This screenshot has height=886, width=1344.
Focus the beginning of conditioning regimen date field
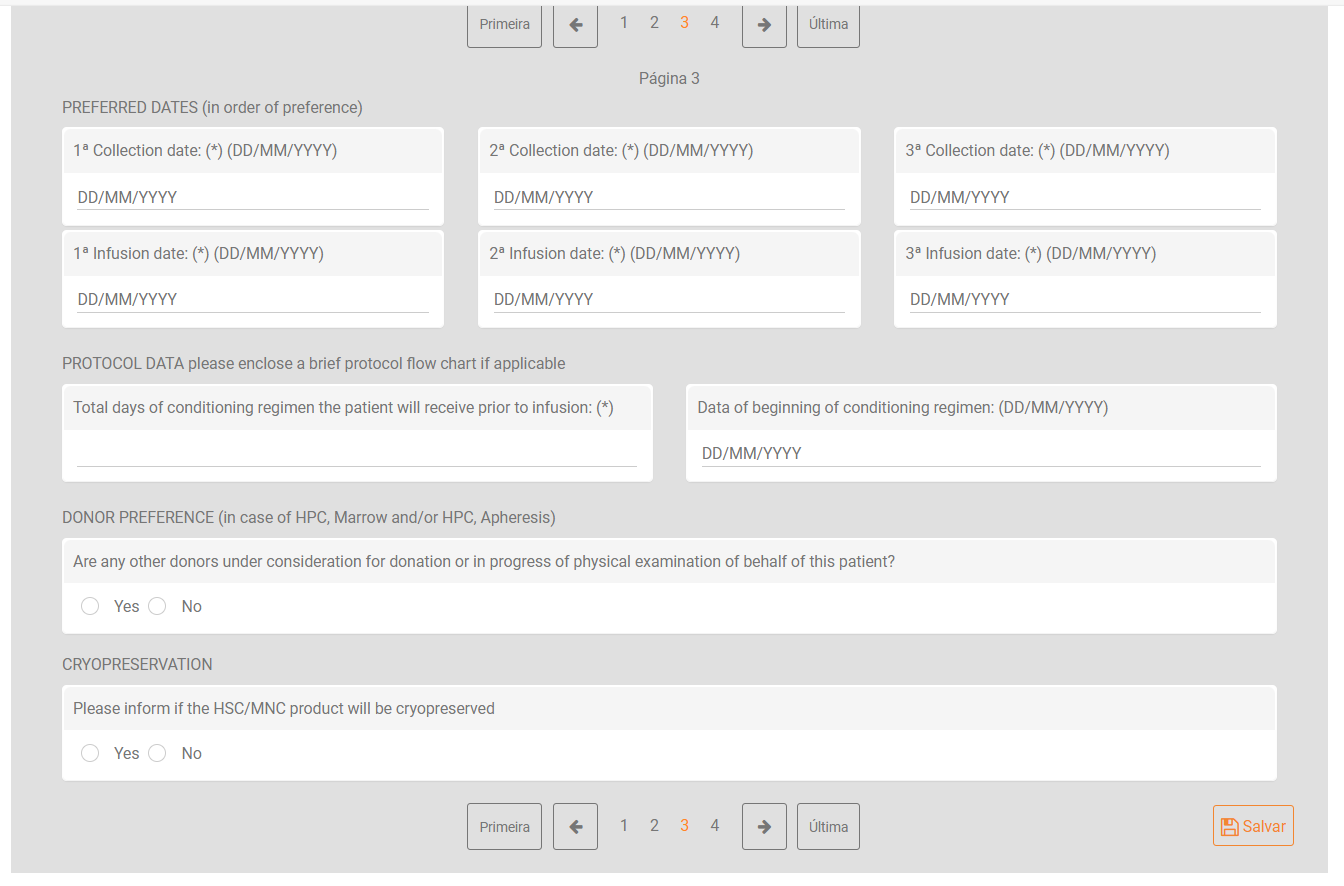(x=980, y=454)
